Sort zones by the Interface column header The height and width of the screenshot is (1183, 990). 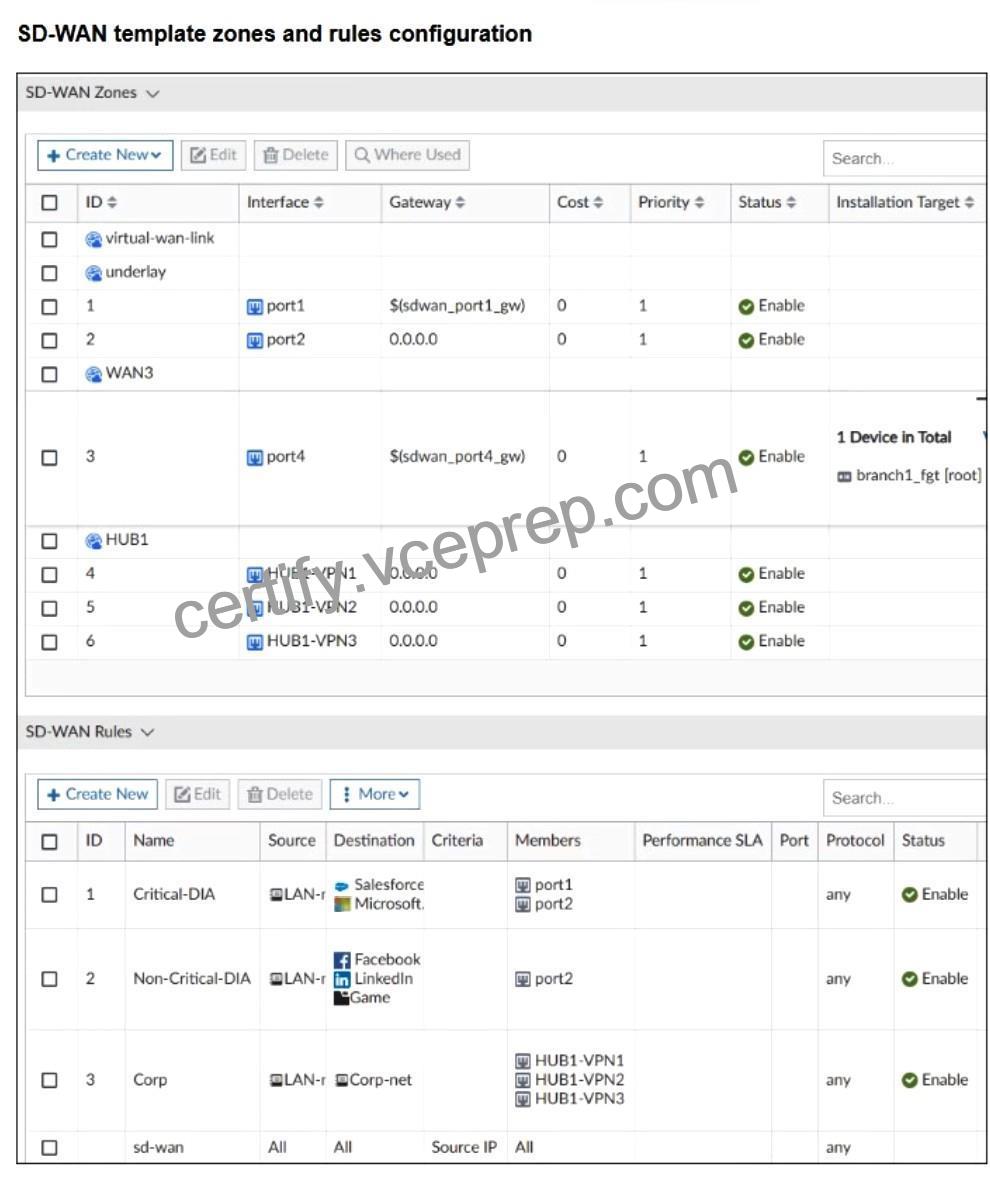[x=284, y=202]
